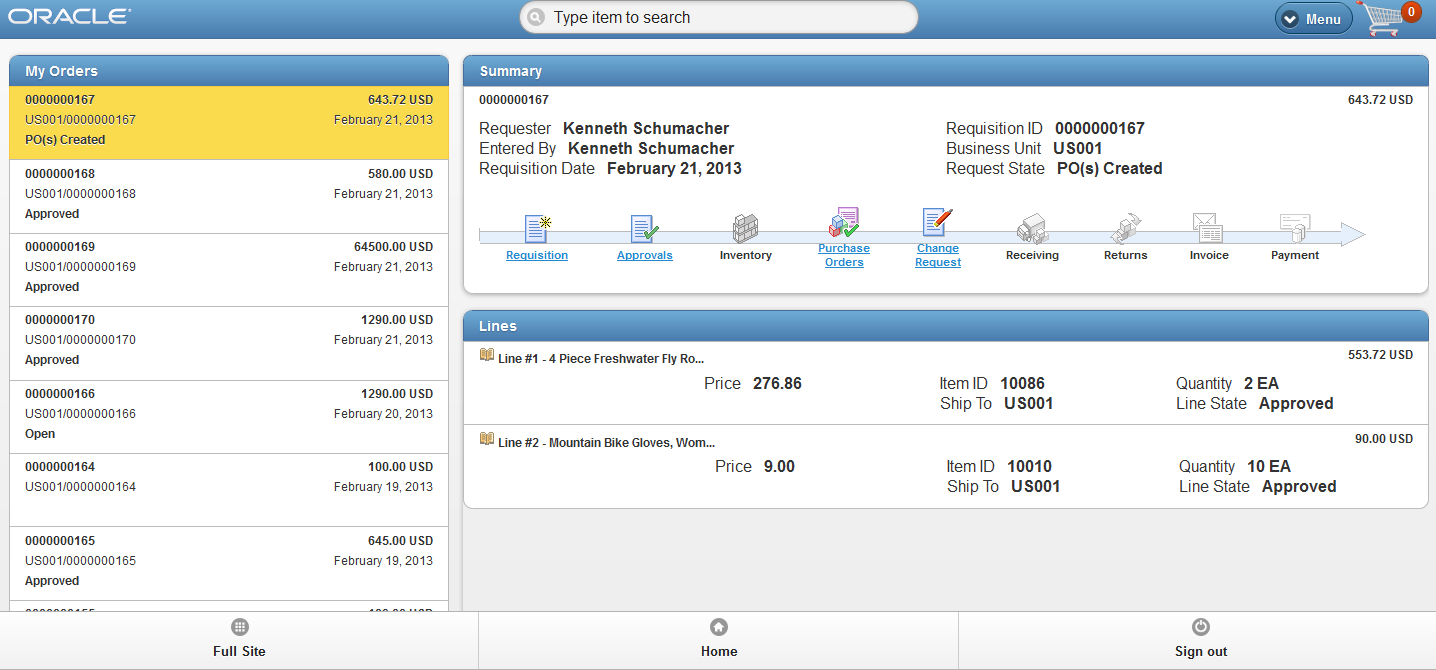Click the Returns stage label
Screen dimensions: 1436x670
1126,256
